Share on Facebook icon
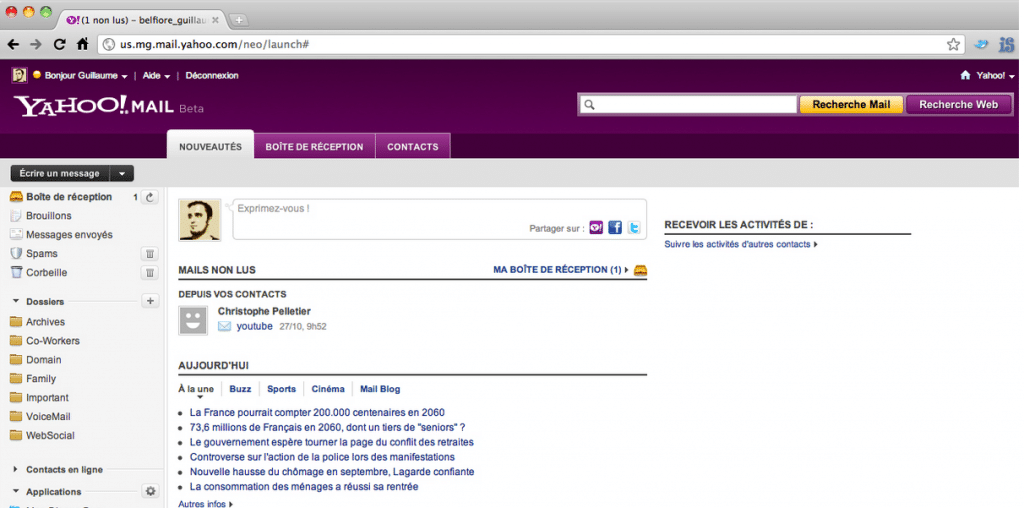The width and height of the screenshot is (1024, 508). pos(615,228)
